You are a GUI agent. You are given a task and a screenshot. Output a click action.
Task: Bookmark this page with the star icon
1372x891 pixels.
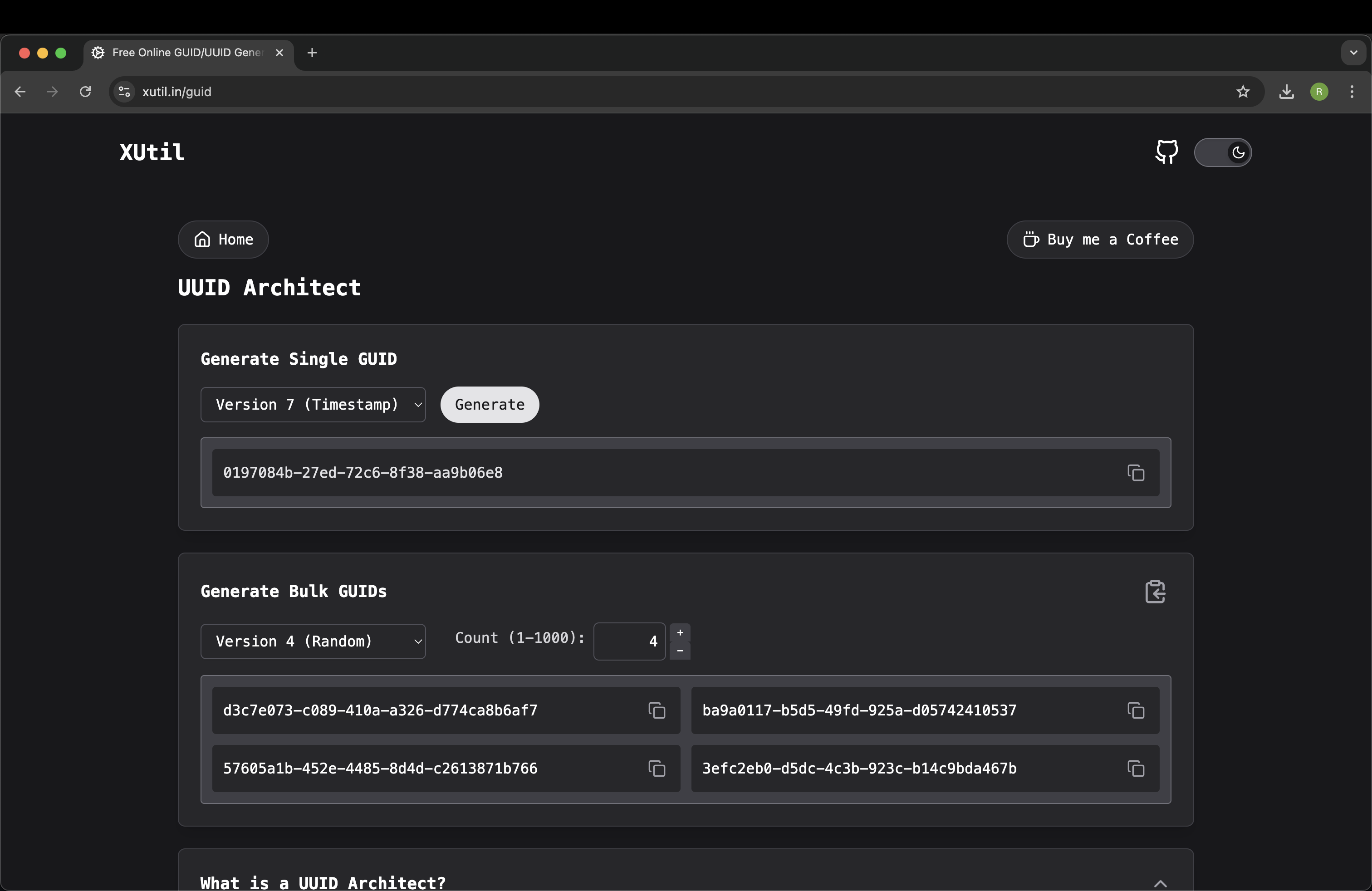(1243, 92)
